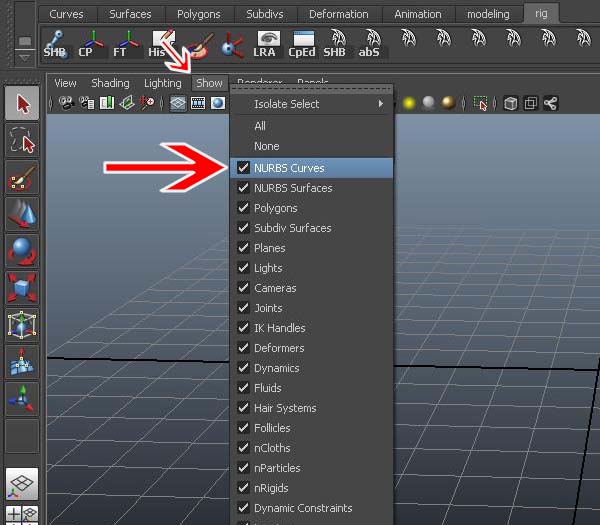Click the FT shelf button
Viewport: 600px width, 525px height.
tap(125, 45)
